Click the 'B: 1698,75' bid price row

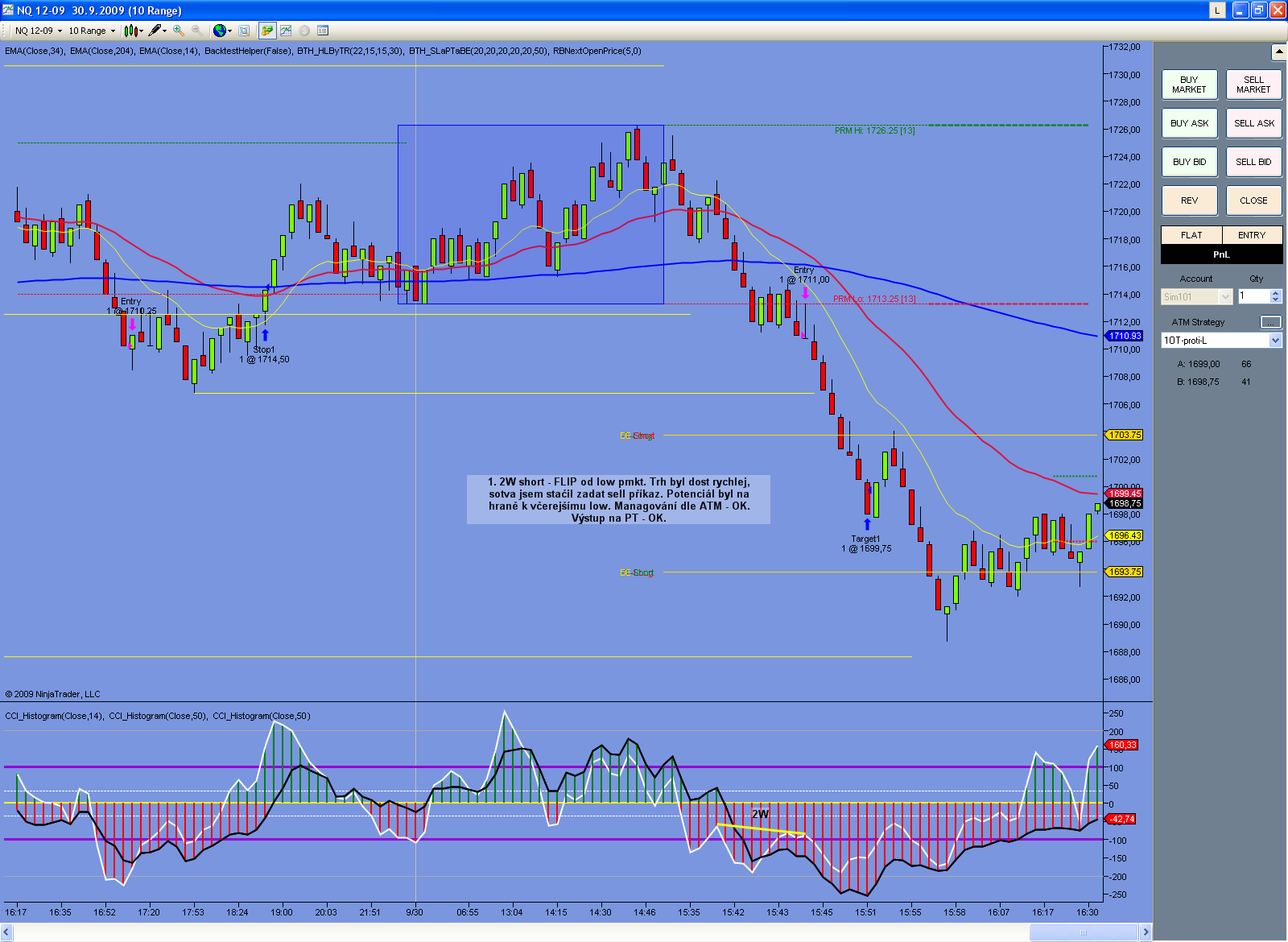[1214, 382]
